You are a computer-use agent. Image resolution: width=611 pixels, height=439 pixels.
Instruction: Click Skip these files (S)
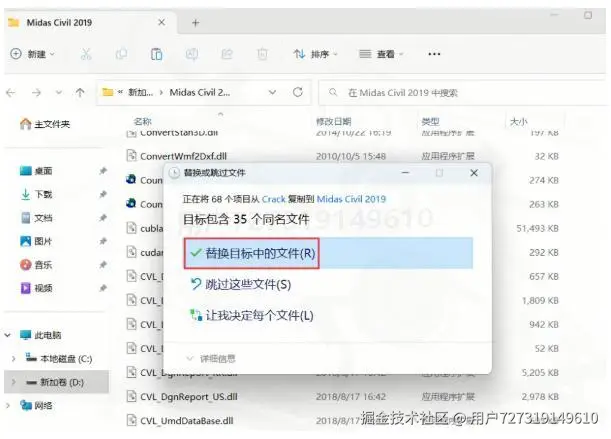coord(240,285)
